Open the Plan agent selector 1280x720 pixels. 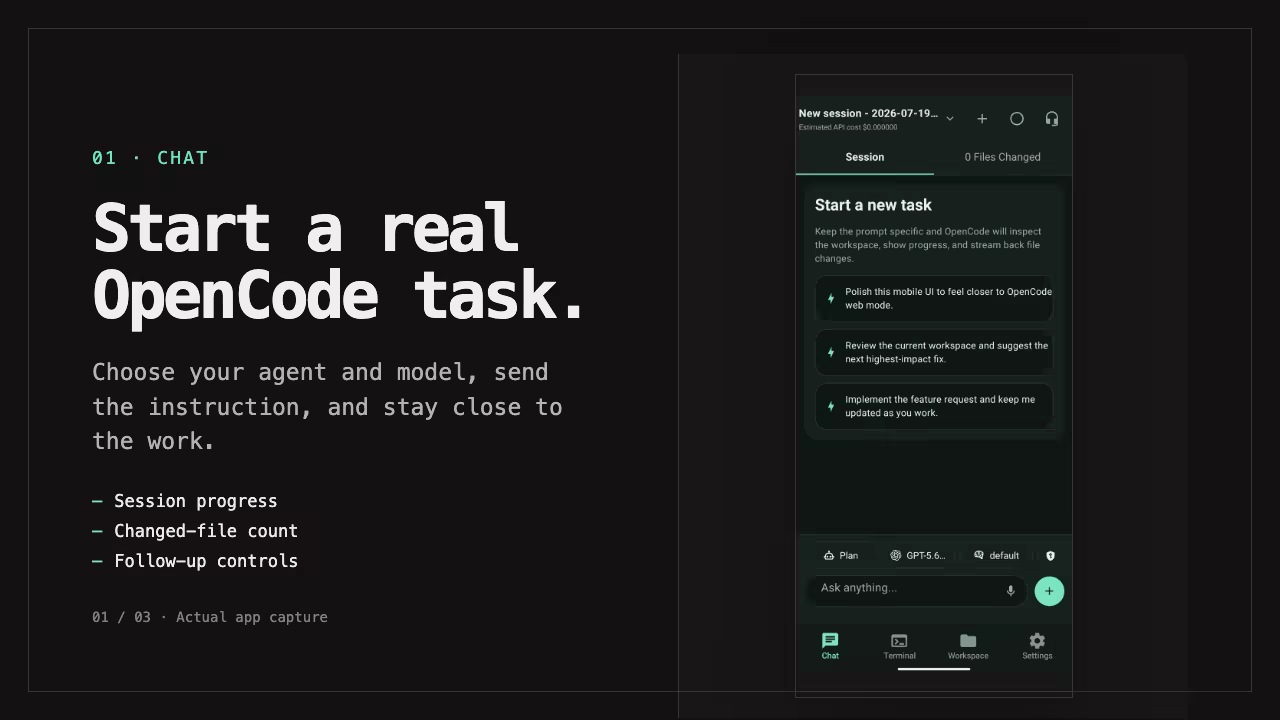tap(841, 555)
